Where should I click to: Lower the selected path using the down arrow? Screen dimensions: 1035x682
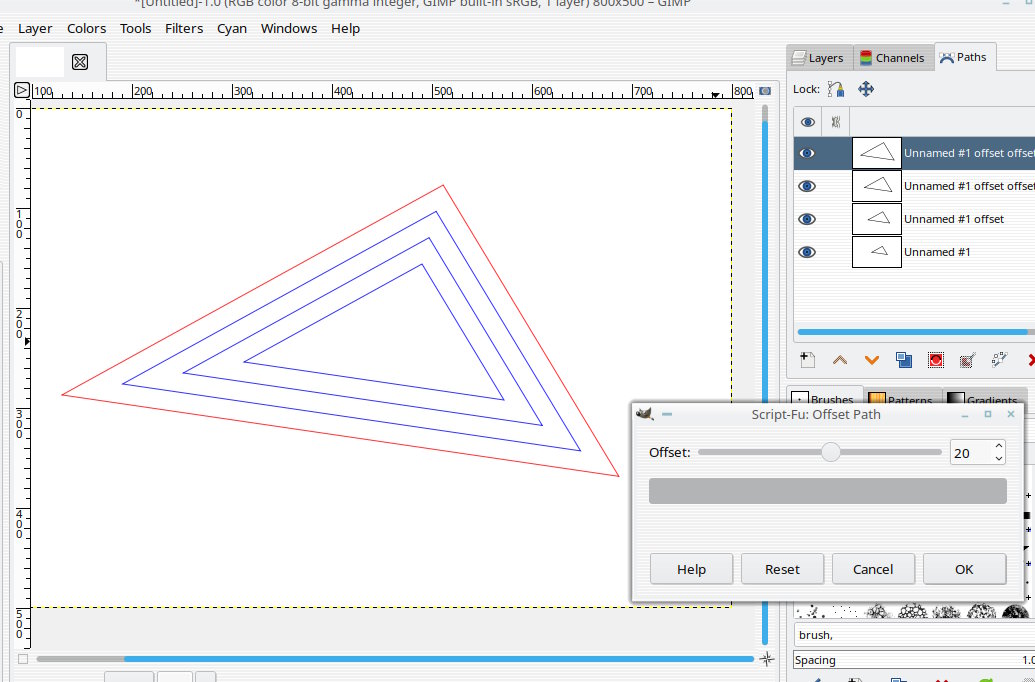pos(872,360)
